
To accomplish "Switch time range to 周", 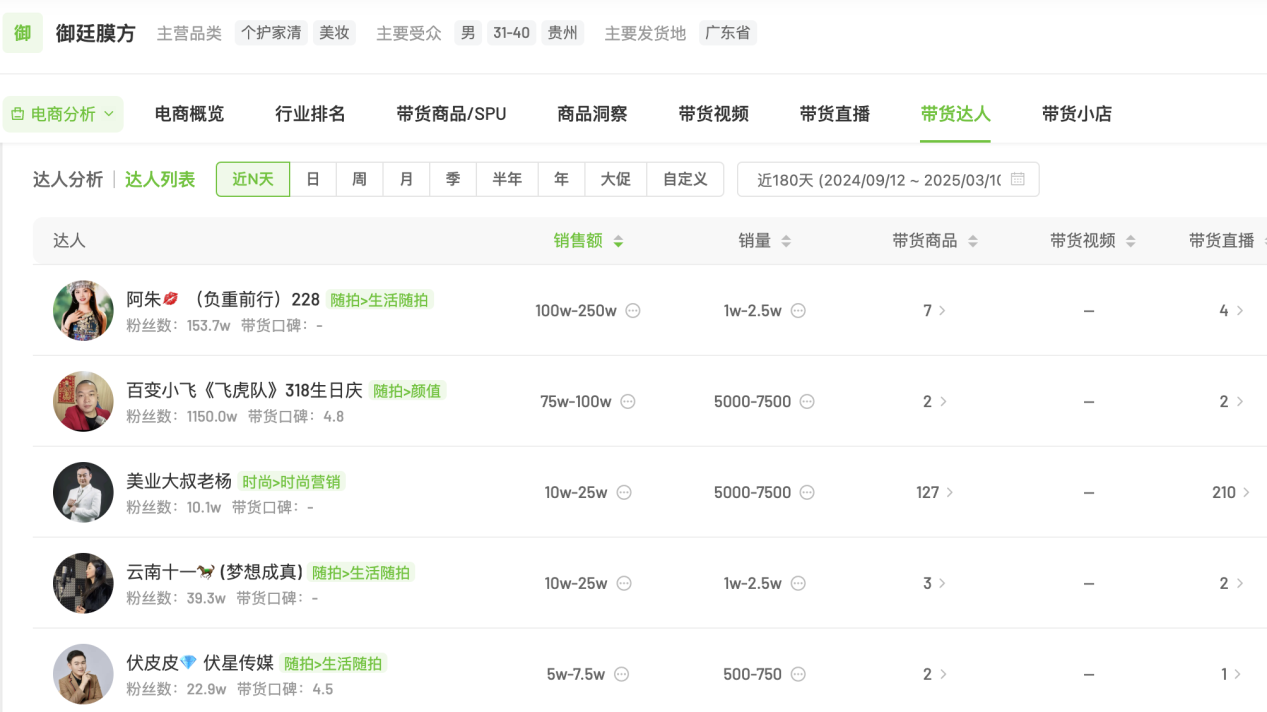I will pos(359,180).
